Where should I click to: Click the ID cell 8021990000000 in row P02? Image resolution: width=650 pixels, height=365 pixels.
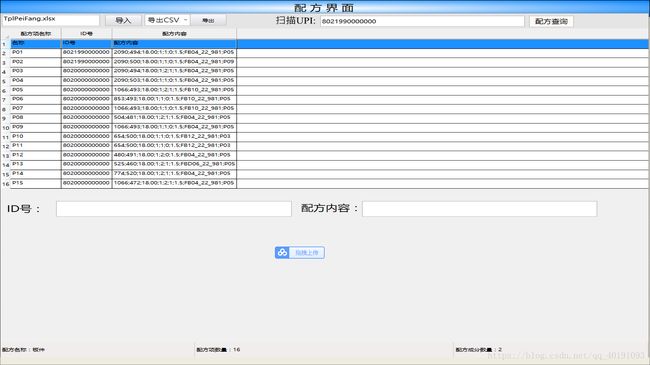coord(87,62)
